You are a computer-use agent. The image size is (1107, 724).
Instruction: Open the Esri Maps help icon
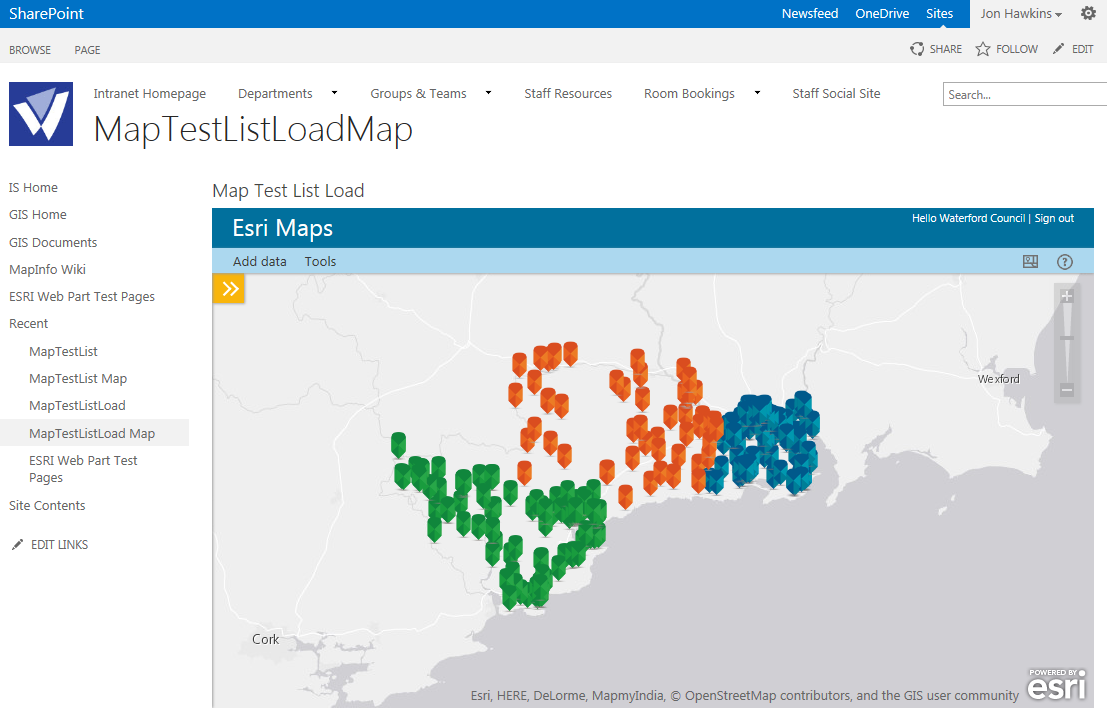(x=1064, y=262)
